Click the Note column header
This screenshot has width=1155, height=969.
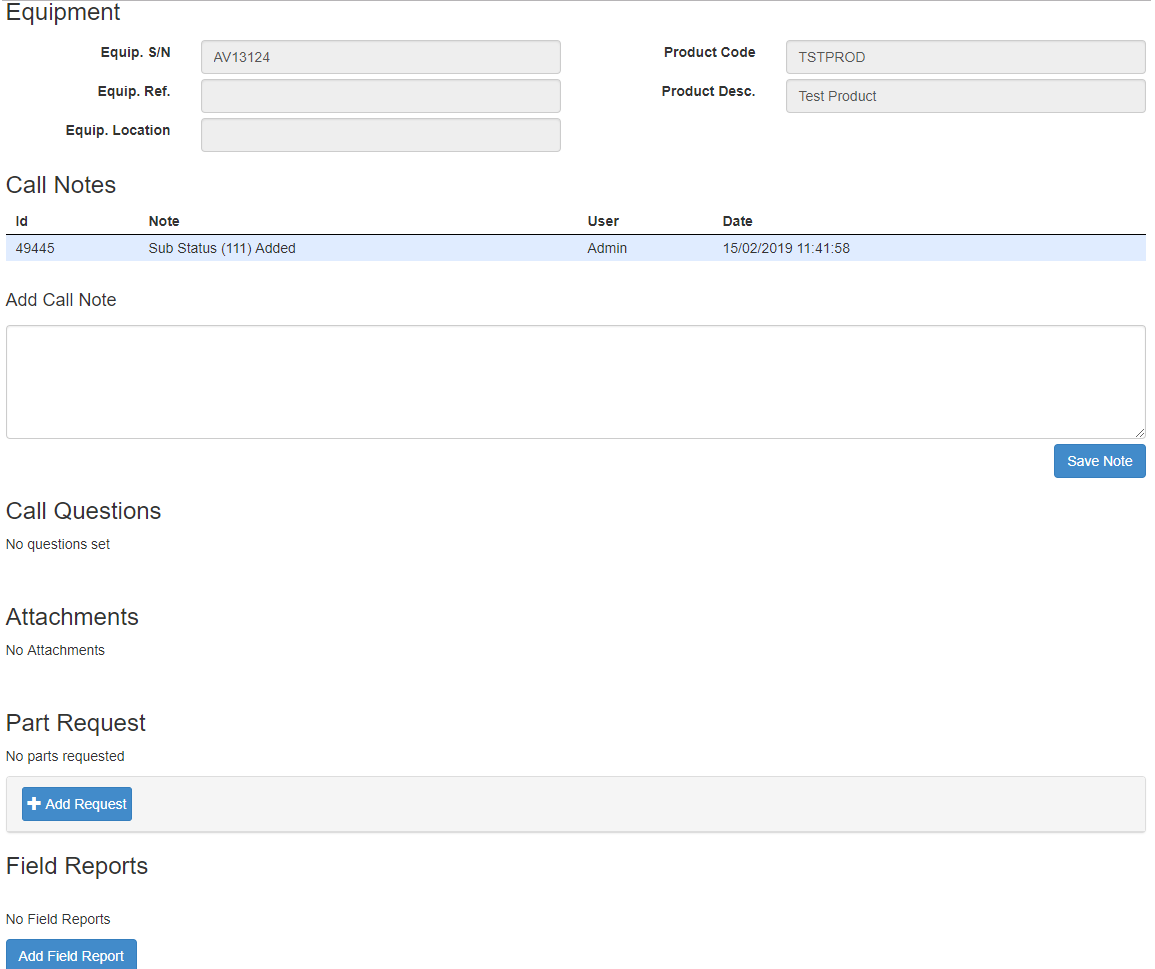tap(164, 221)
